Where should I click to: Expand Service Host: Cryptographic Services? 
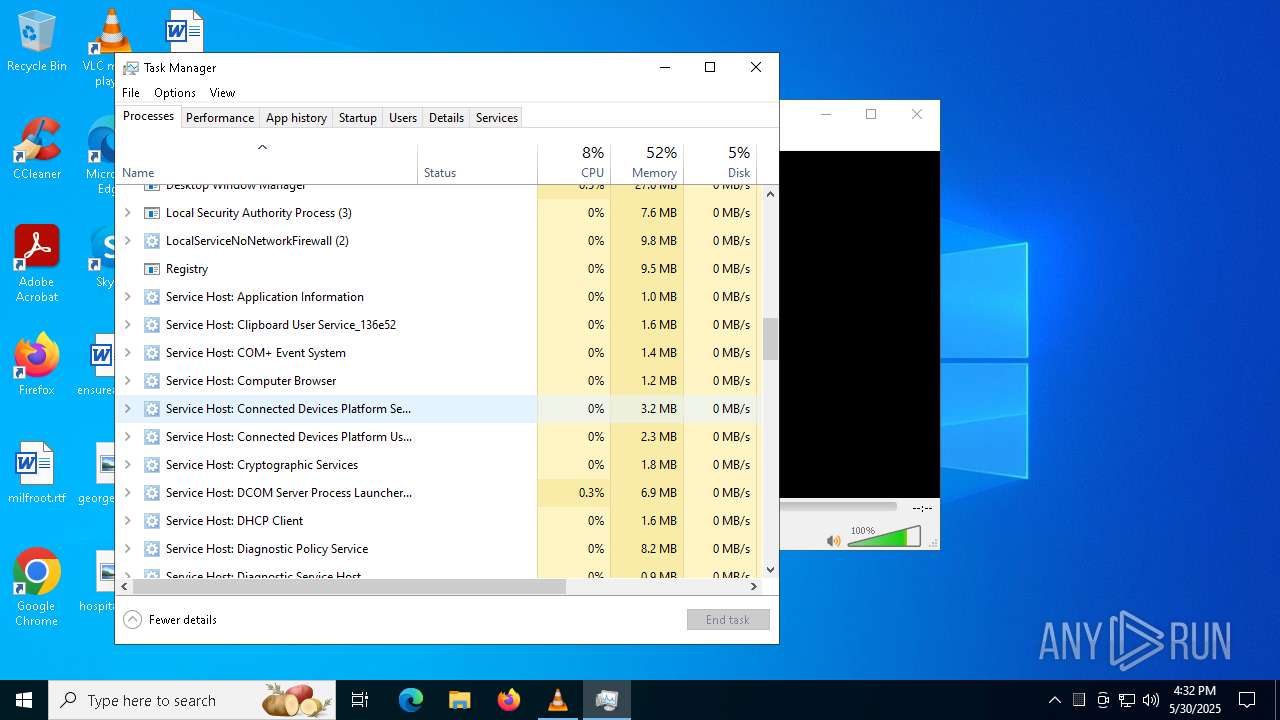[127, 465]
